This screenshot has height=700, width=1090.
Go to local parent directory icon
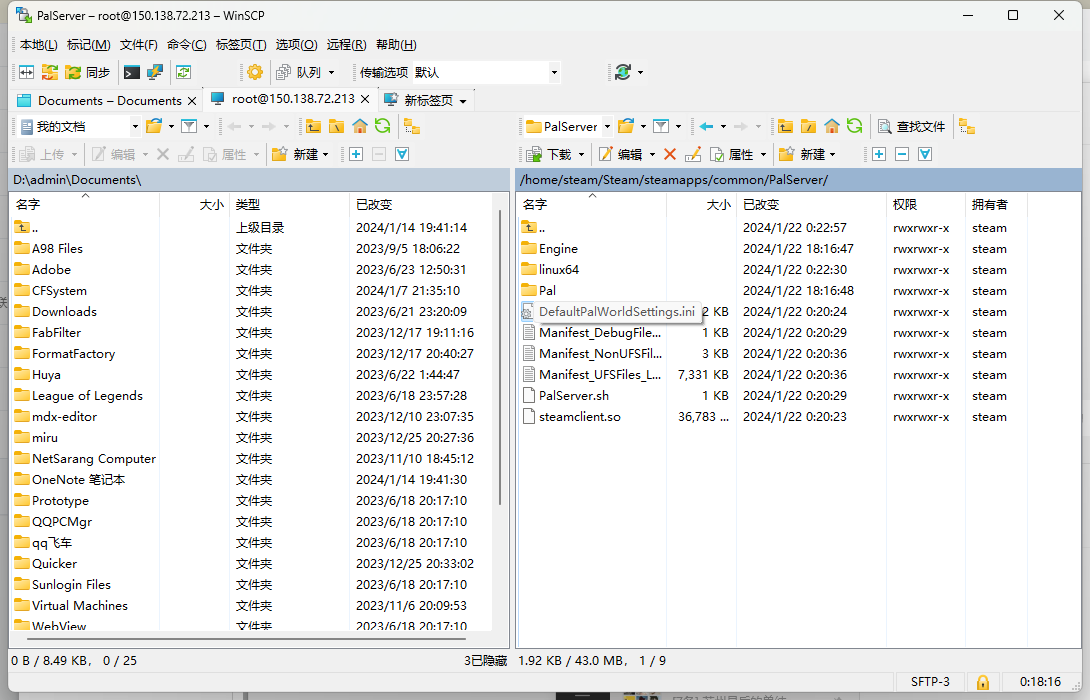point(314,127)
